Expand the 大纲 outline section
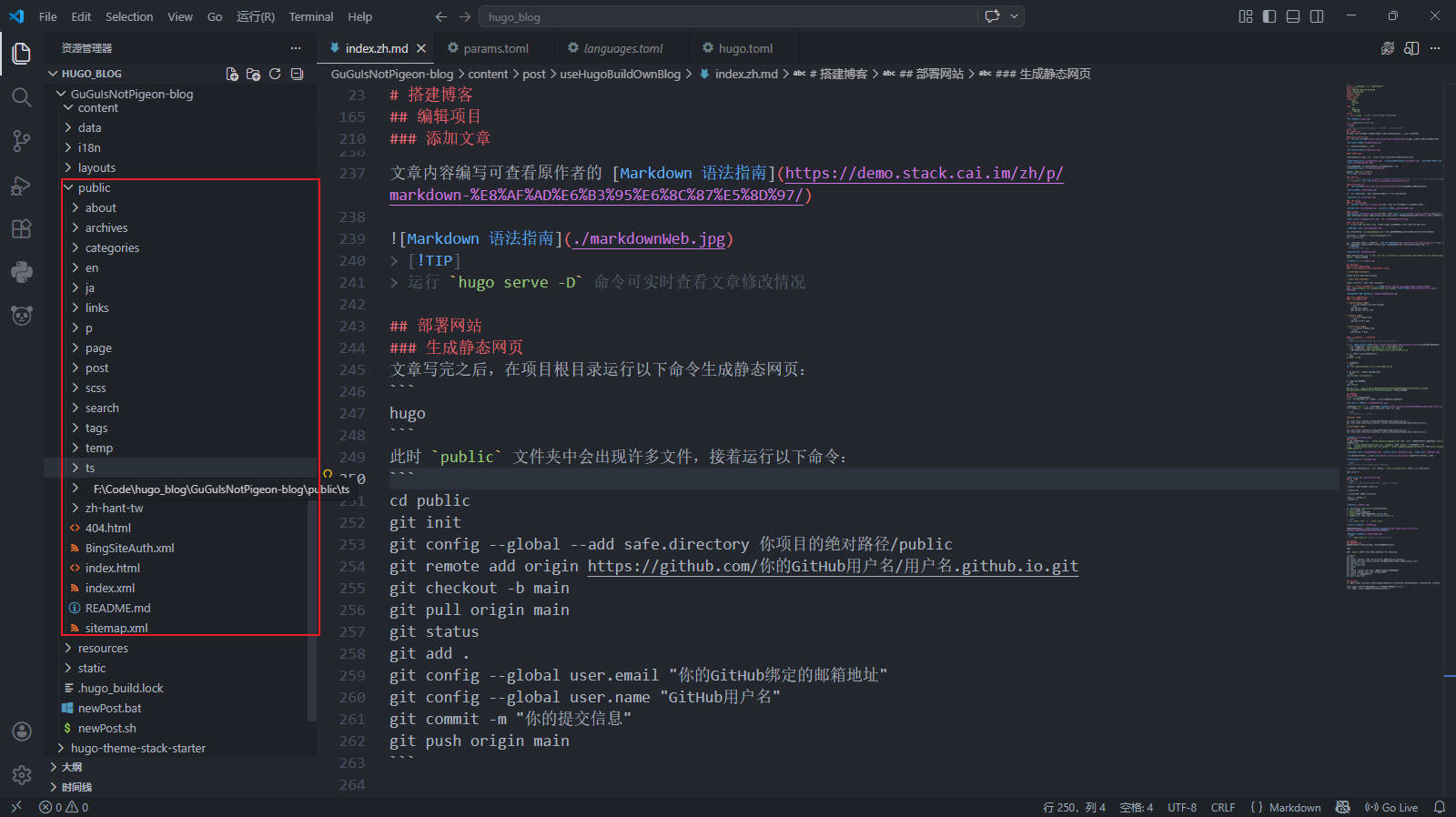 click(182, 767)
